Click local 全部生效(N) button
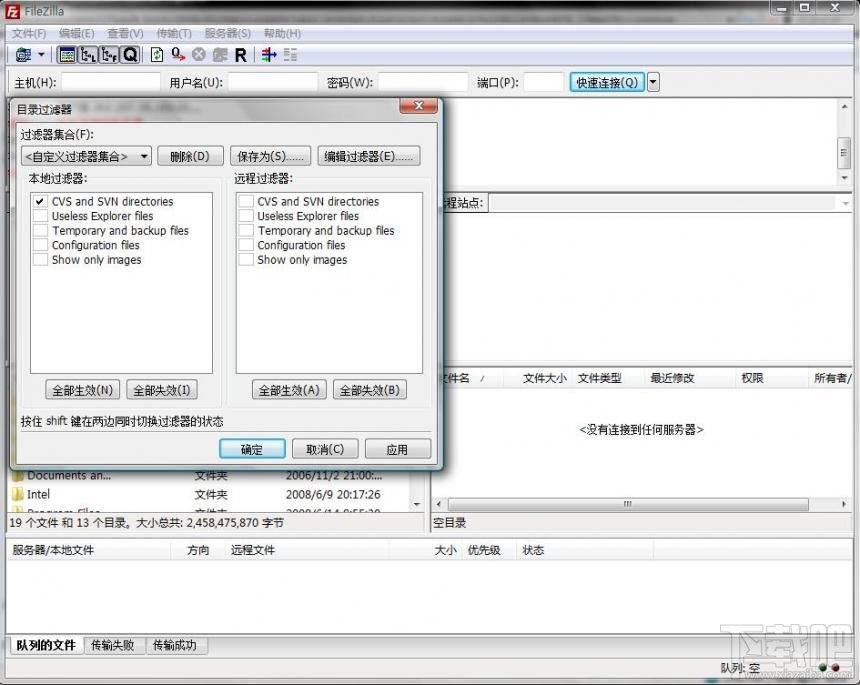Viewport: 860px width, 685px height. [x=83, y=390]
